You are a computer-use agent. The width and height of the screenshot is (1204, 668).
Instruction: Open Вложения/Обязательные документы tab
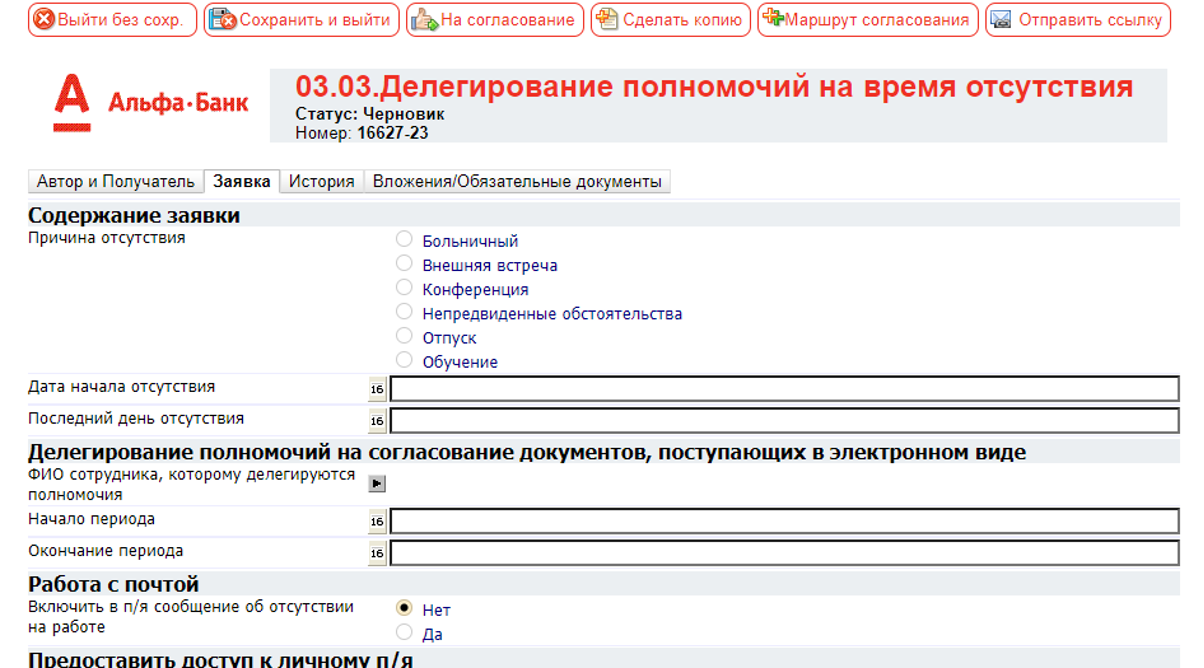point(517,182)
